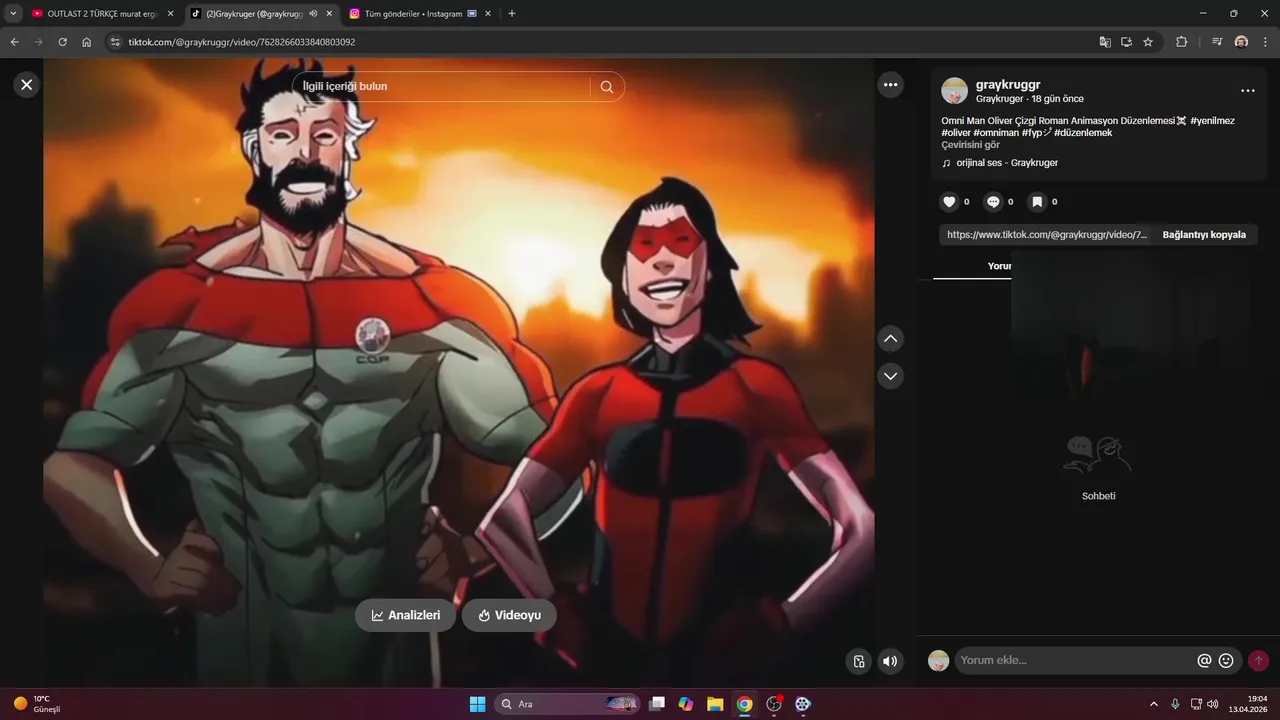Click Bağlantıyı kopyala to copy link
Image resolution: width=1280 pixels, height=720 pixels.
click(x=1204, y=235)
